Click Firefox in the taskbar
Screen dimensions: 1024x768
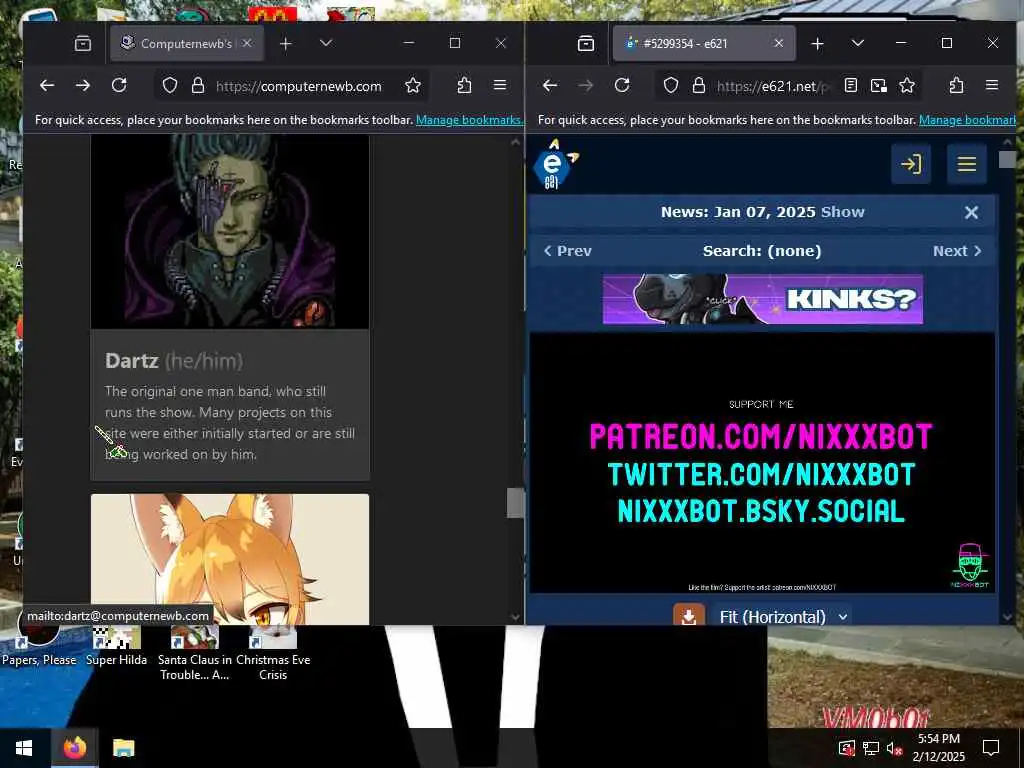pos(74,748)
